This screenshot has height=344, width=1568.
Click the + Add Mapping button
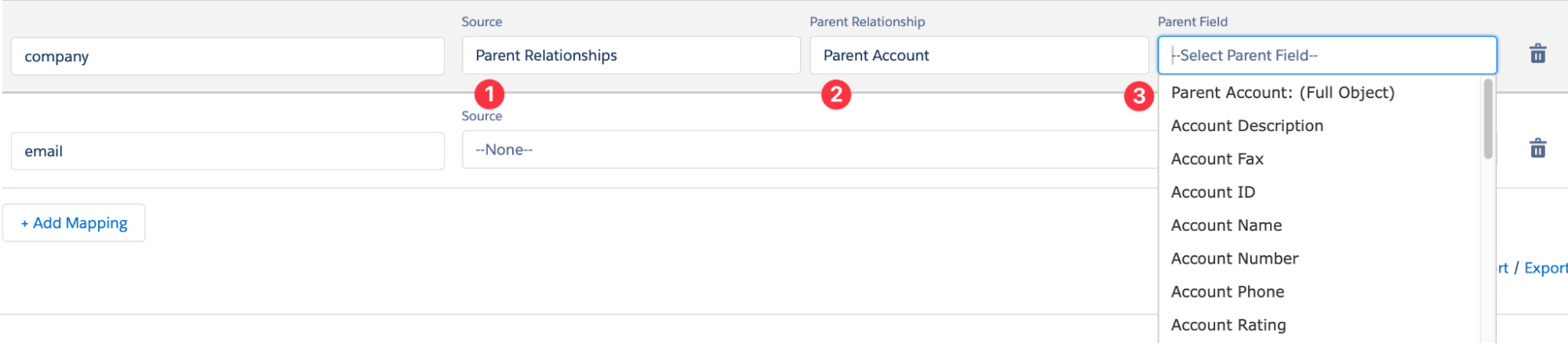click(74, 223)
